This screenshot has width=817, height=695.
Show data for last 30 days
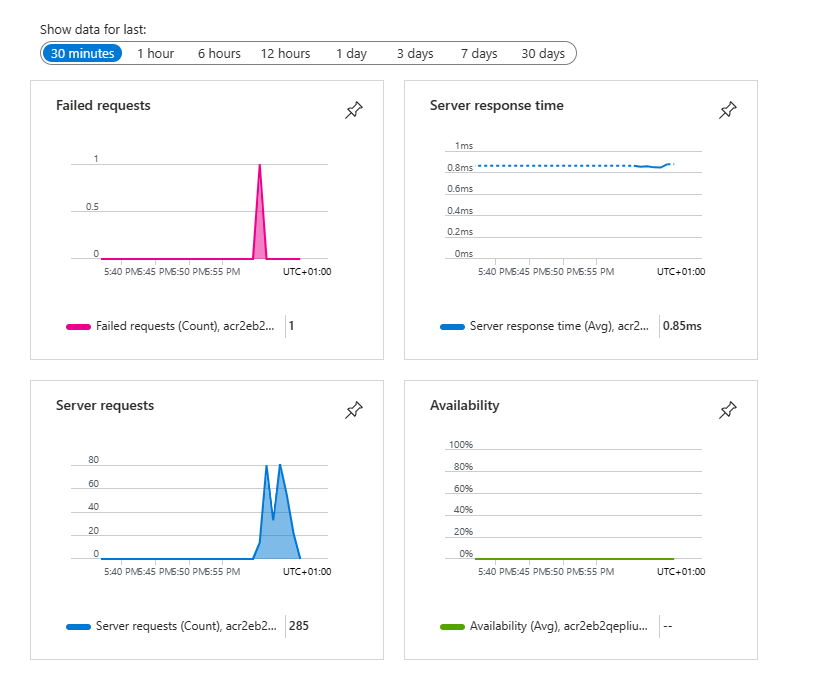tap(543, 54)
